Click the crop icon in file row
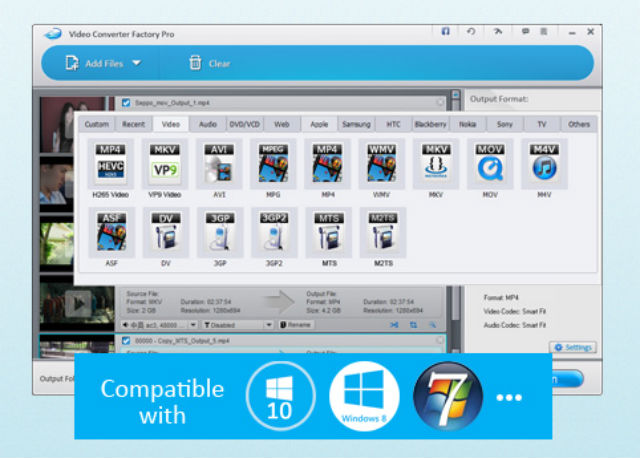 [x=413, y=325]
